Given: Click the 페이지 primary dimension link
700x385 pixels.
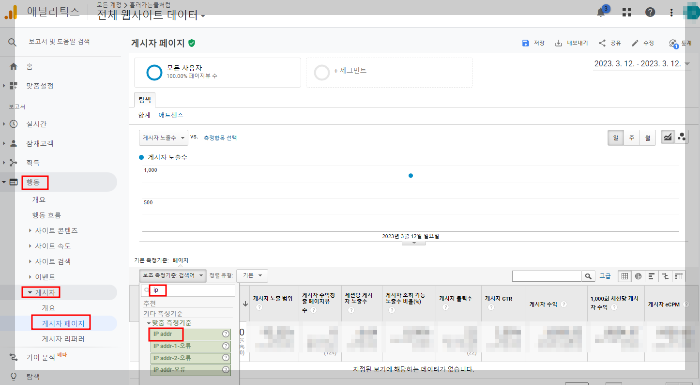Looking at the screenshot, I should 180,260.
